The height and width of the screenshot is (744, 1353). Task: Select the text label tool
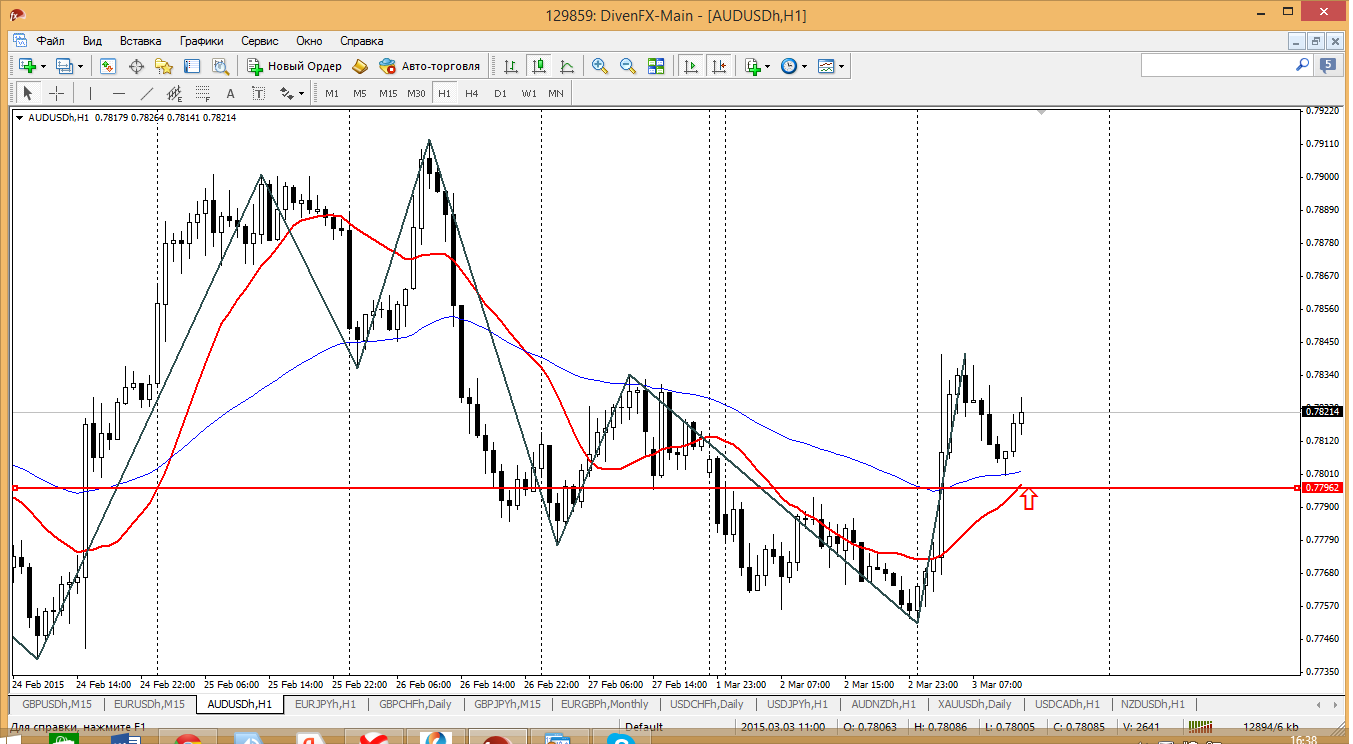230,93
